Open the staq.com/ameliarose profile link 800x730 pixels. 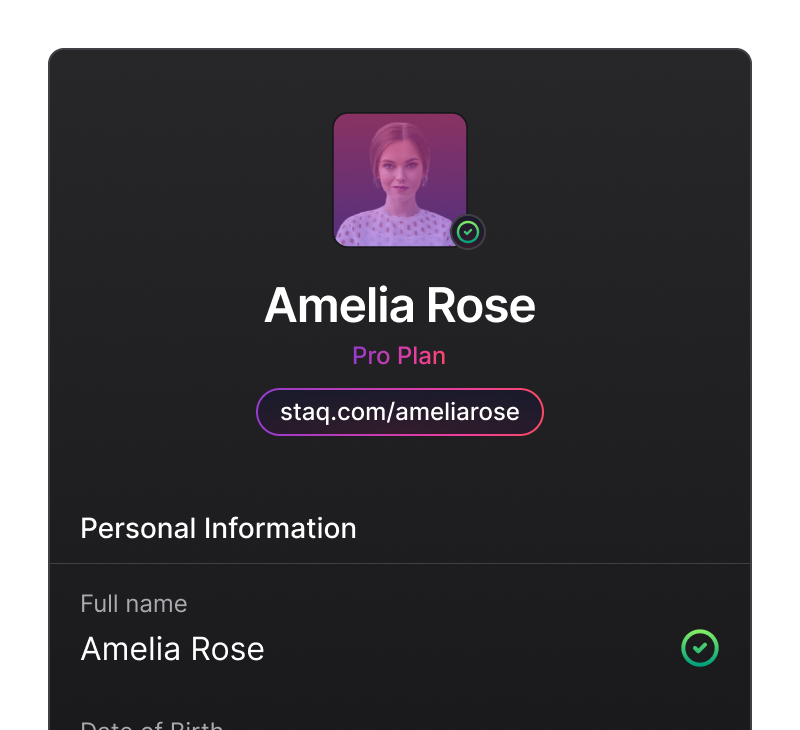(400, 412)
